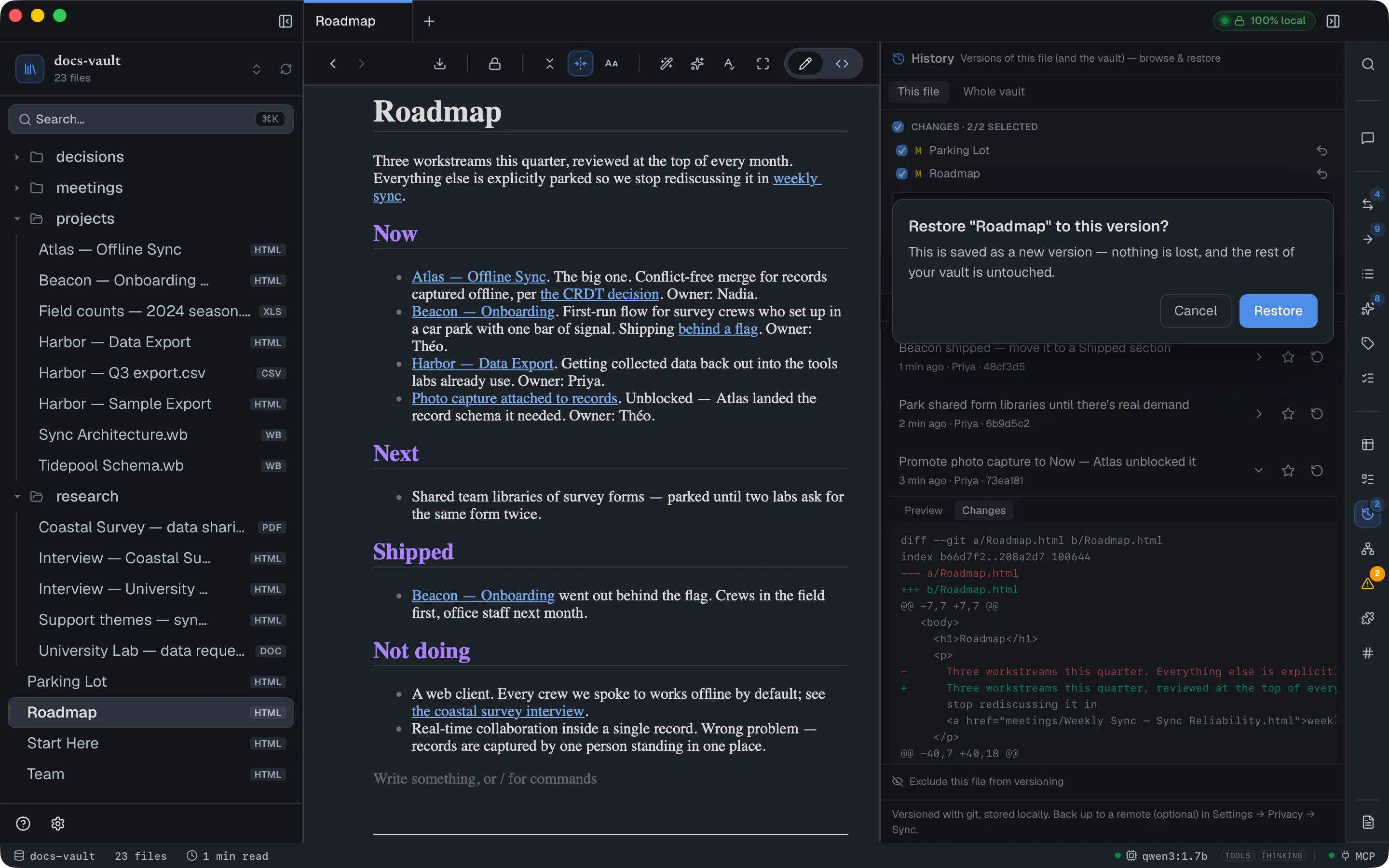This screenshot has height=868, width=1389.
Task: Expand the meetings folder
Action: 17,188
